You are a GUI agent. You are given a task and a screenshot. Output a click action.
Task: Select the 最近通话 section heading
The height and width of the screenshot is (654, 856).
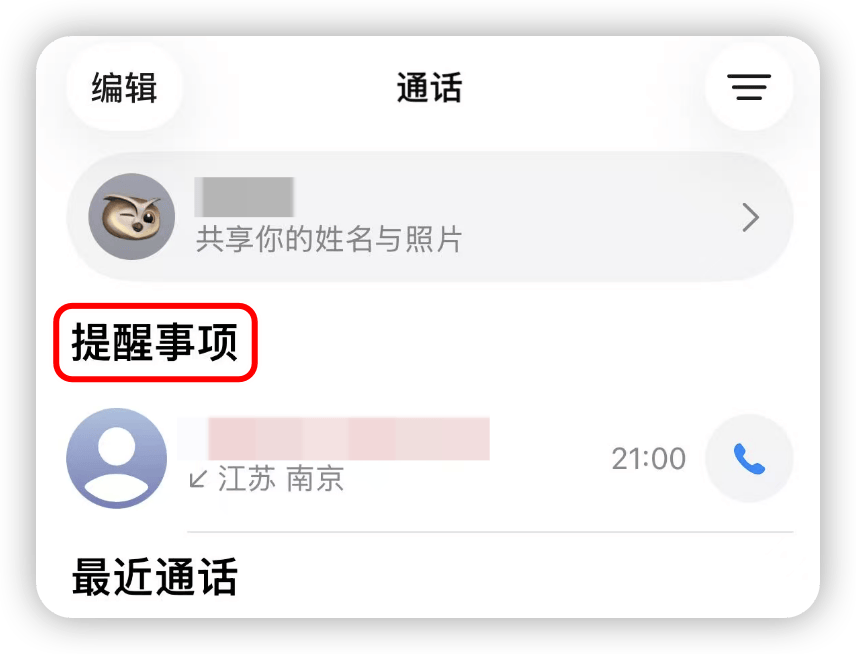point(155,576)
